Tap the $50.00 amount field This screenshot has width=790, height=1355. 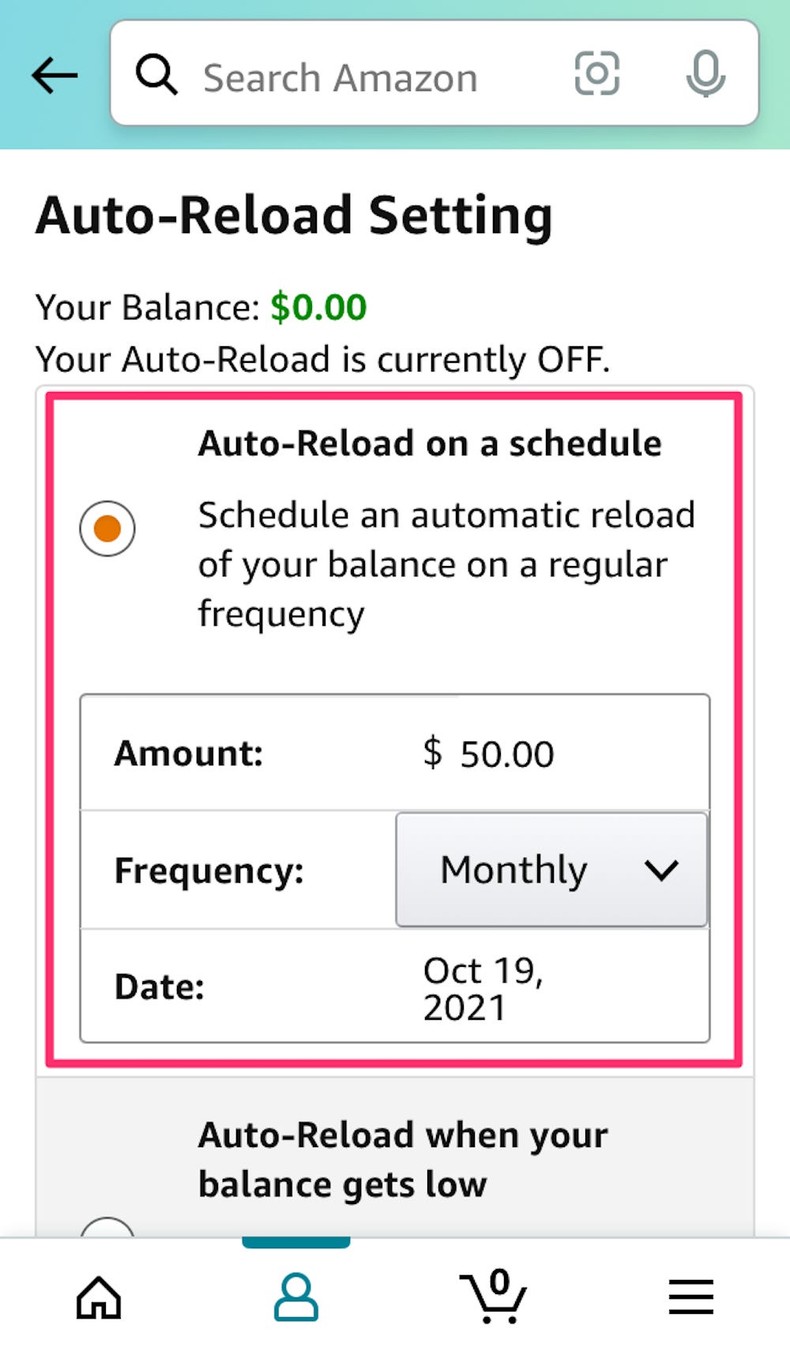tap(489, 754)
